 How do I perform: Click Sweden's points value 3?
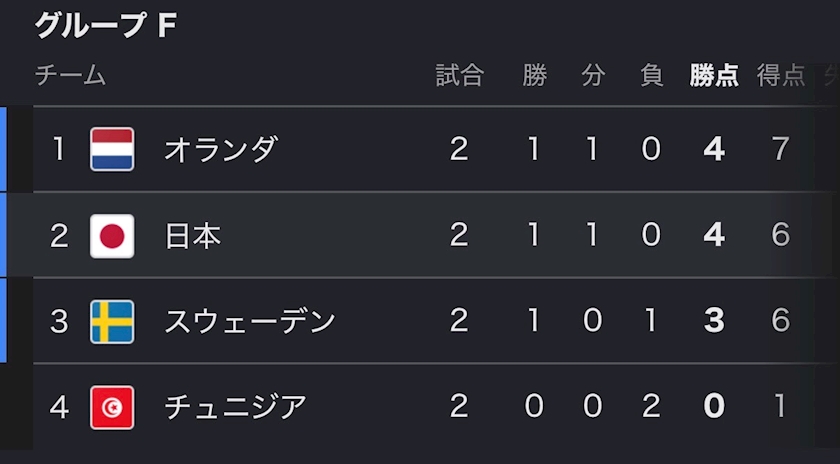(x=714, y=321)
